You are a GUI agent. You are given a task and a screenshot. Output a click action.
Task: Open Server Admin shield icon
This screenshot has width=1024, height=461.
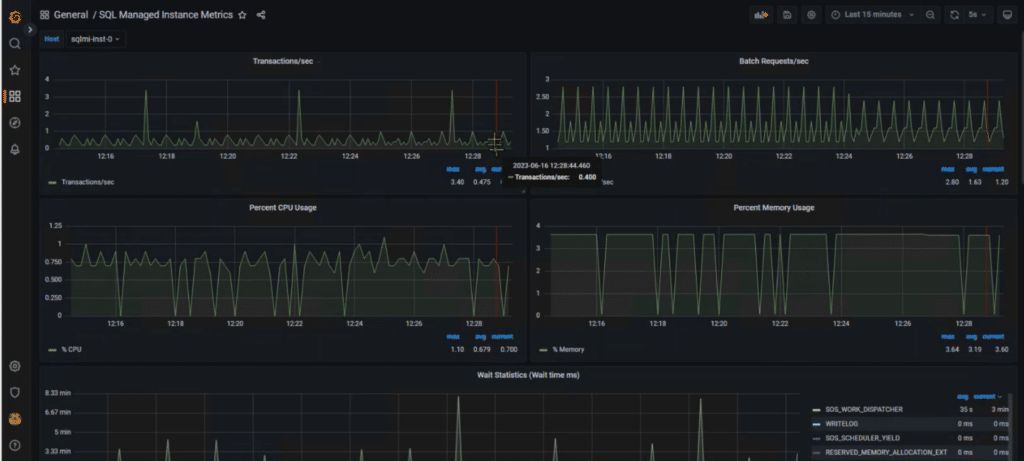(15, 392)
